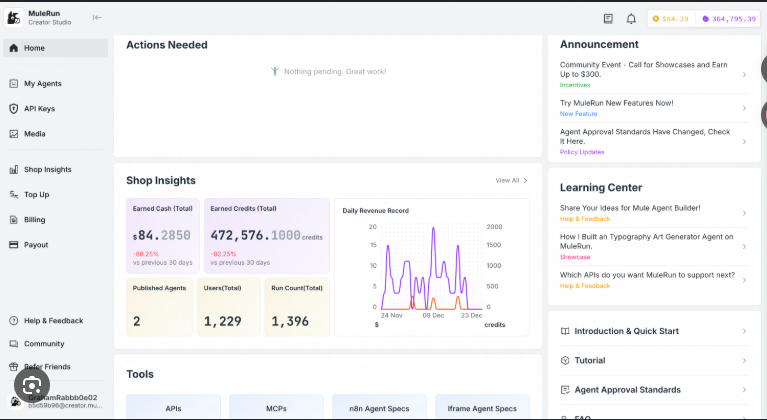
Task: Click the Billing document icon
Action: pos(14,220)
